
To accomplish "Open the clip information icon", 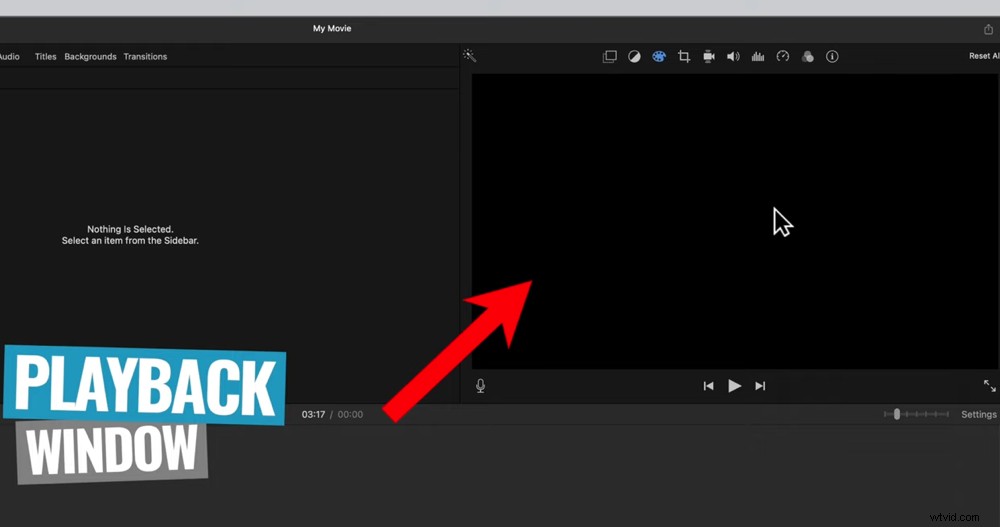I will coord(832,56).
